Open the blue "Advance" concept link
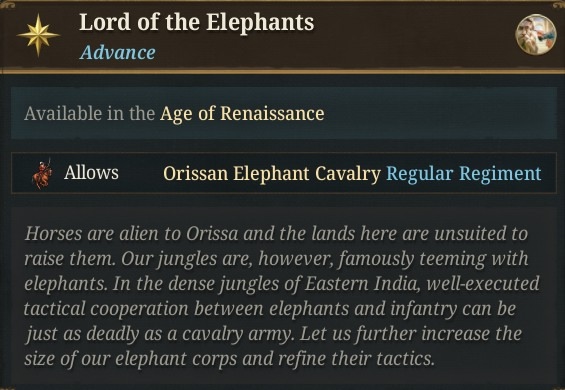The image size is (565, 390). [x=117, y=53]
